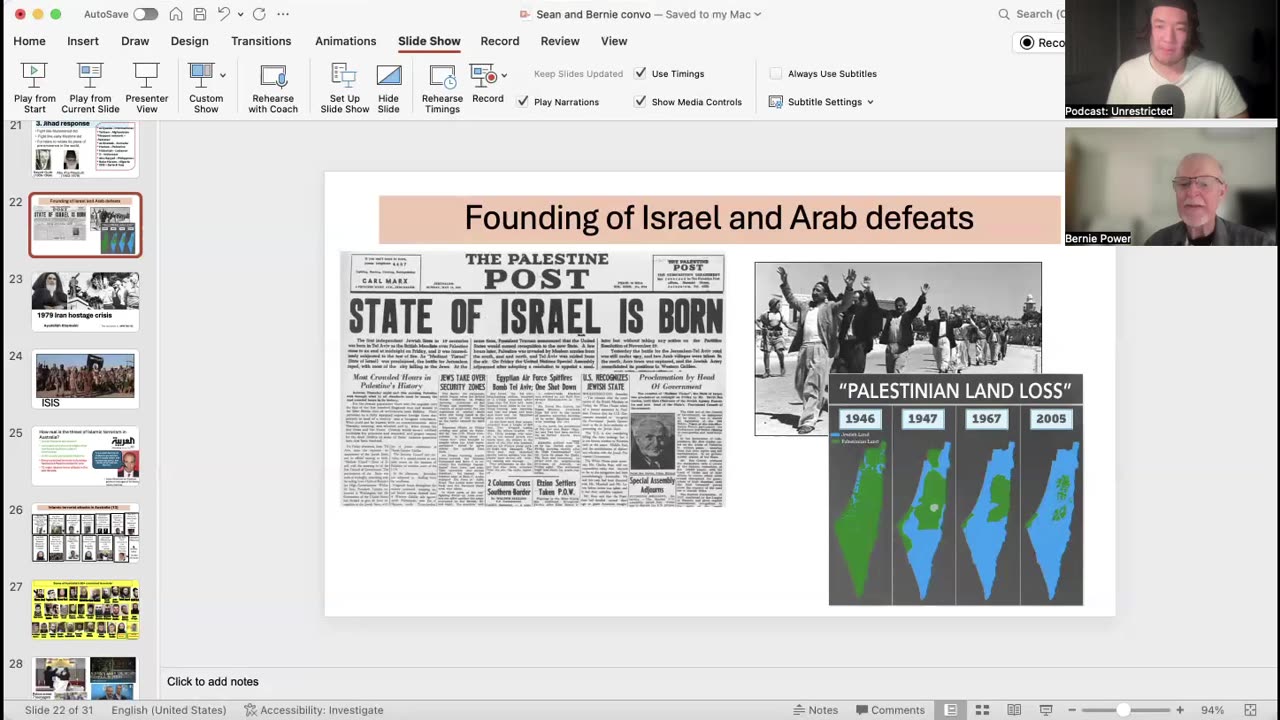Click the Undo arrow icon
1280x720 pixels.
click(x=225, y=14)
